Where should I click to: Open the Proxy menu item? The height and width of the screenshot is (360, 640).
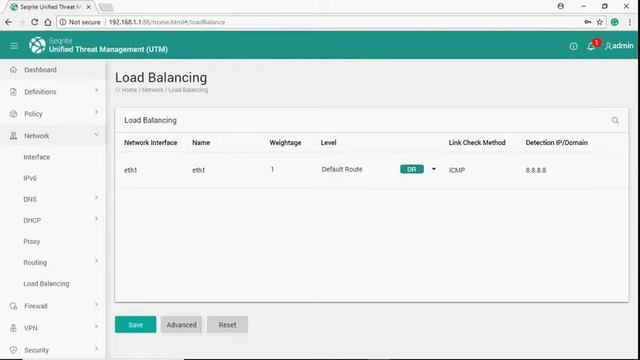(x=32, y=242)
